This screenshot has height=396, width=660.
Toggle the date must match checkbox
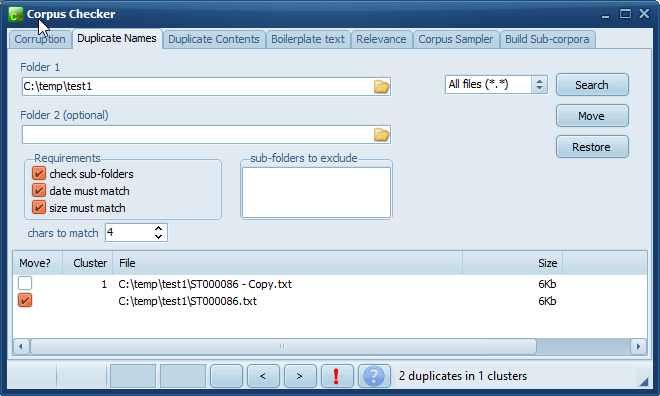(x=39, y=191)
